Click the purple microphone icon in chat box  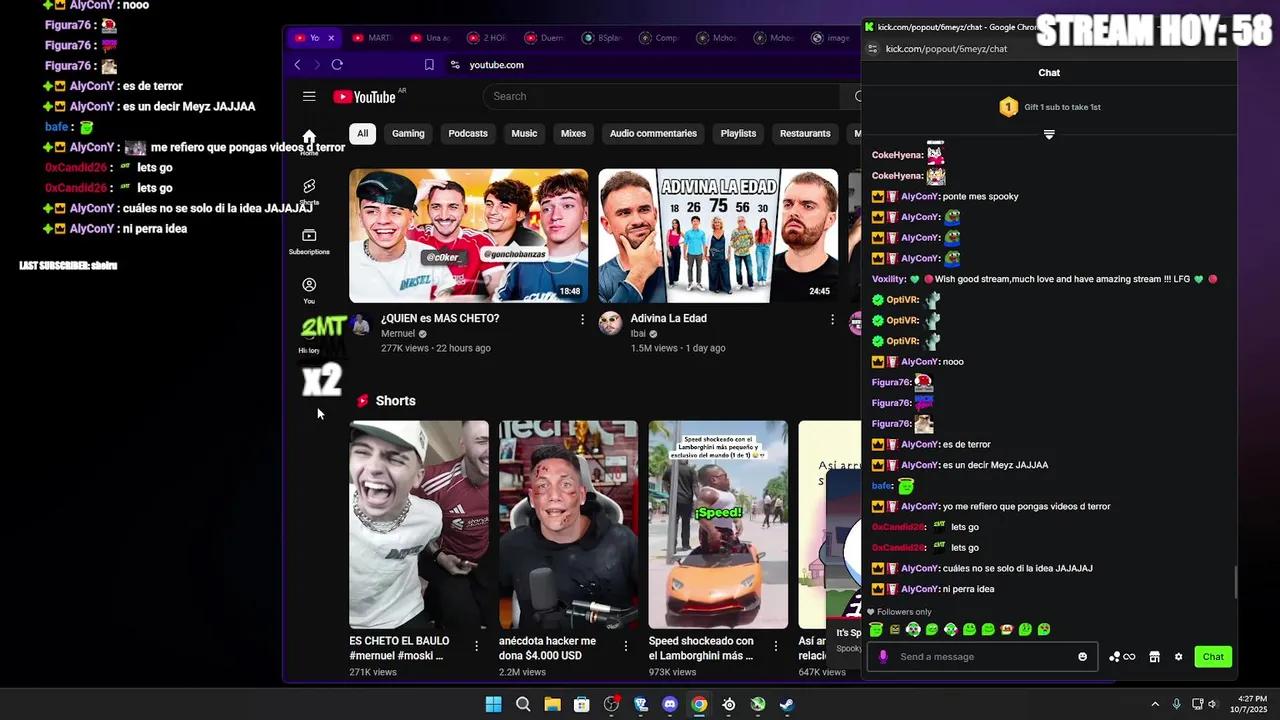point(882,657)
